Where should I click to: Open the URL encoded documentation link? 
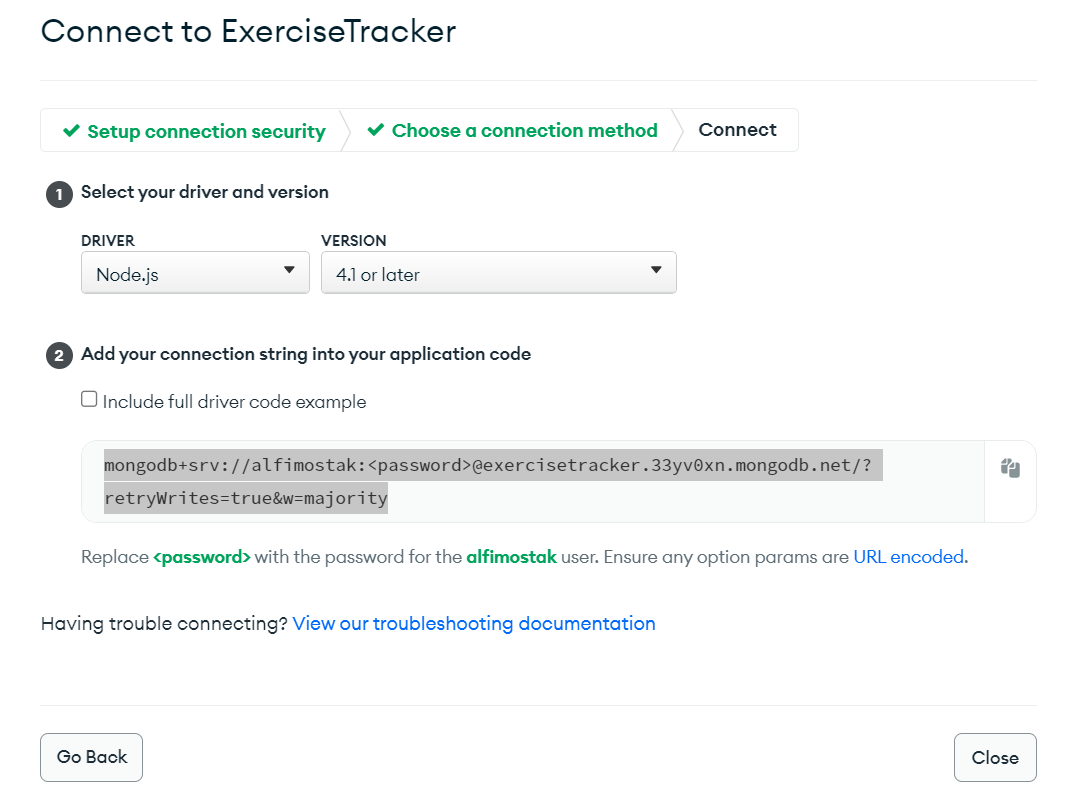(906, 557)
